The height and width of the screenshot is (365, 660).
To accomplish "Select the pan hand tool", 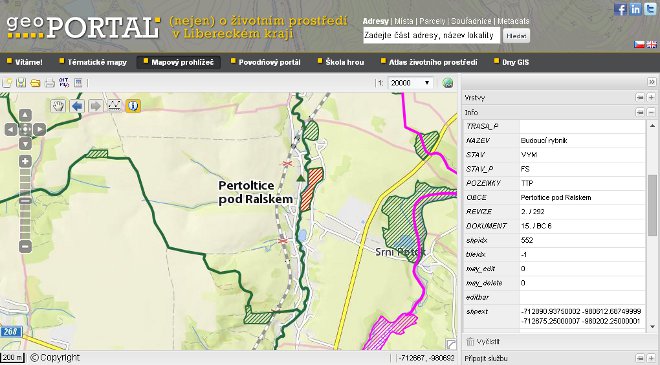I will point(58,106).
